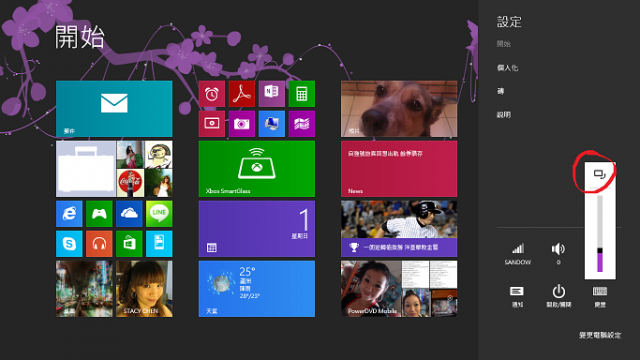Viewport: 640px width, 360px height.
Task: Open the SANDOW network settings icon
Action: click(x=518, y=254)
